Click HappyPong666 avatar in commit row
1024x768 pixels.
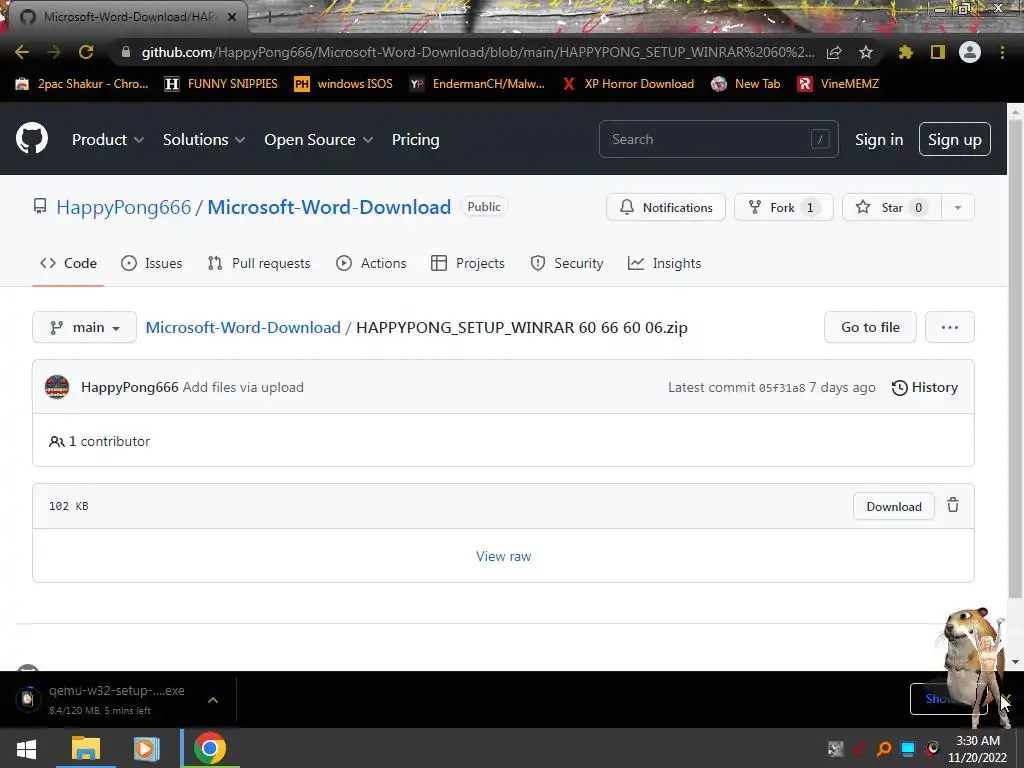pyautogui.click(x=57, y=387)
